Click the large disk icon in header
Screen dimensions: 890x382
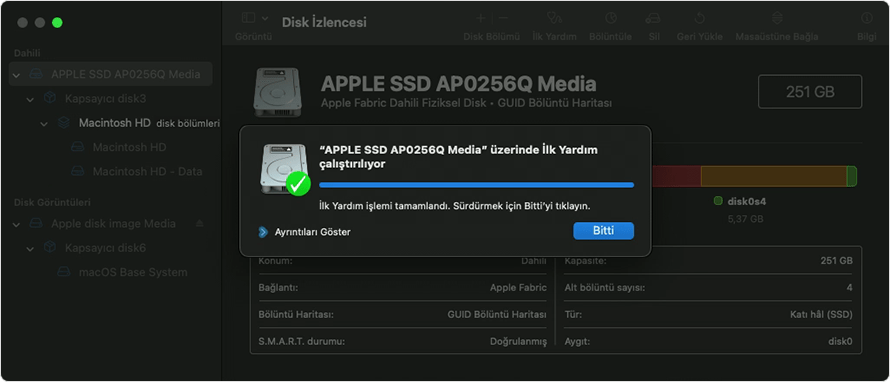[278, 93]
